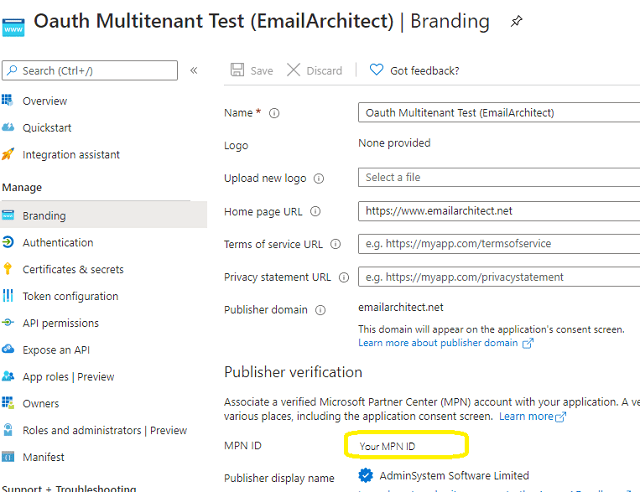Open API permissions page
Viewport: 640px width, 492px height.
click(x=60, y=323)
